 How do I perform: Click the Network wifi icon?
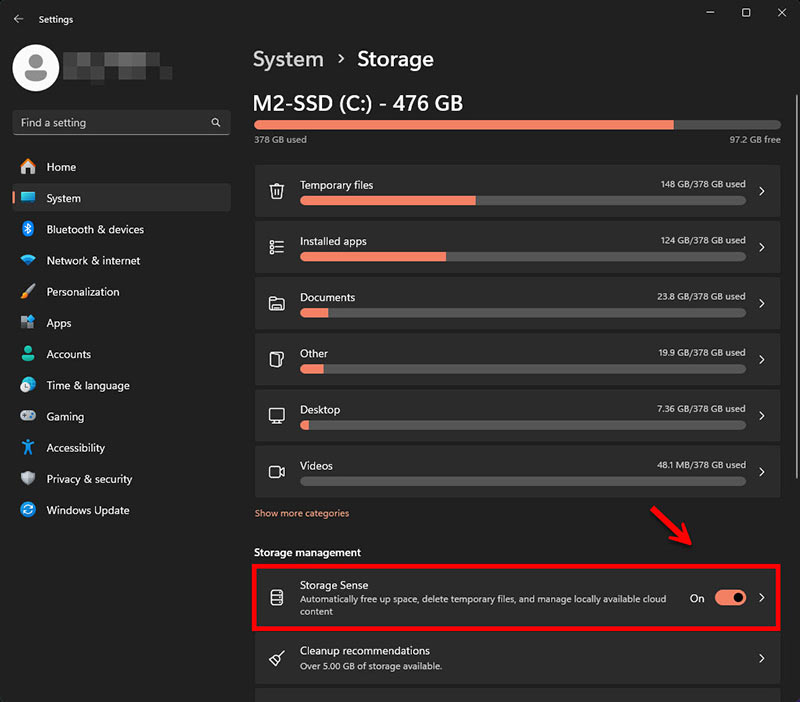click(x=28, y=260)
